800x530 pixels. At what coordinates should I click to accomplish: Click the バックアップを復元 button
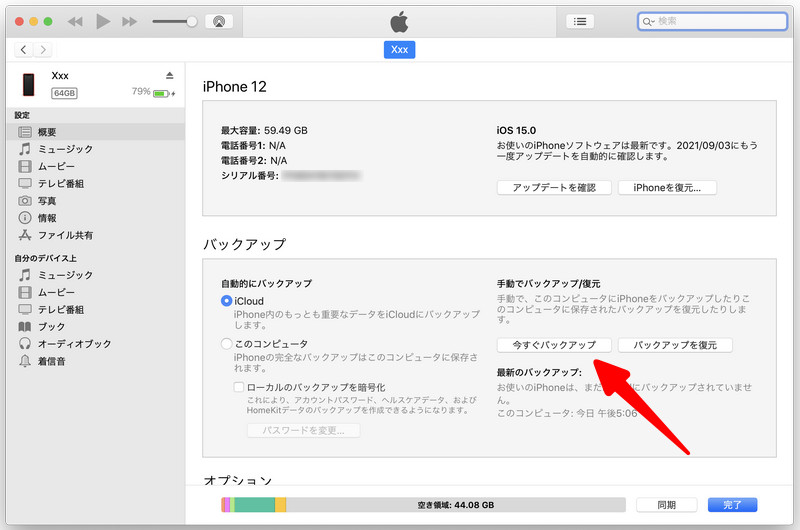pos(675,345)
